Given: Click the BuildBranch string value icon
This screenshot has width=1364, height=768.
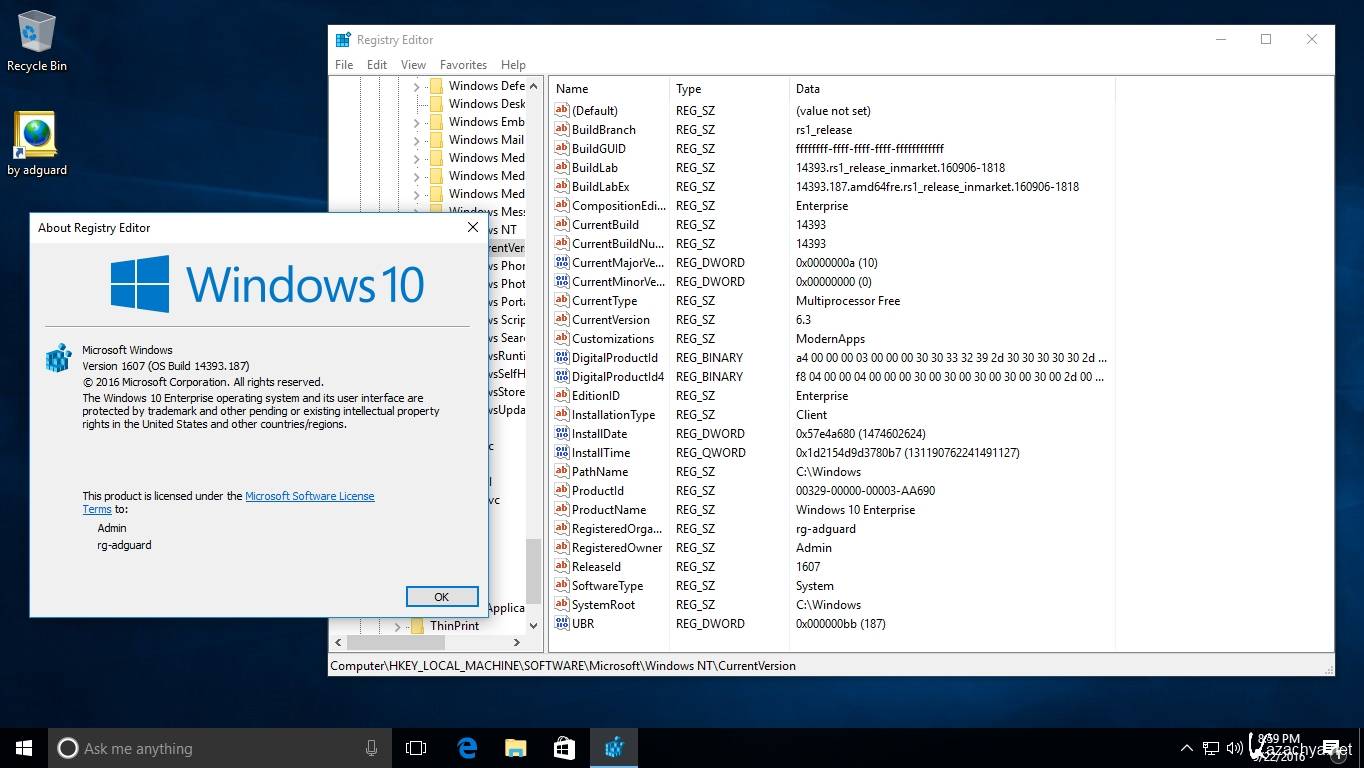Looking at the screenshot, I should point(562,130).
